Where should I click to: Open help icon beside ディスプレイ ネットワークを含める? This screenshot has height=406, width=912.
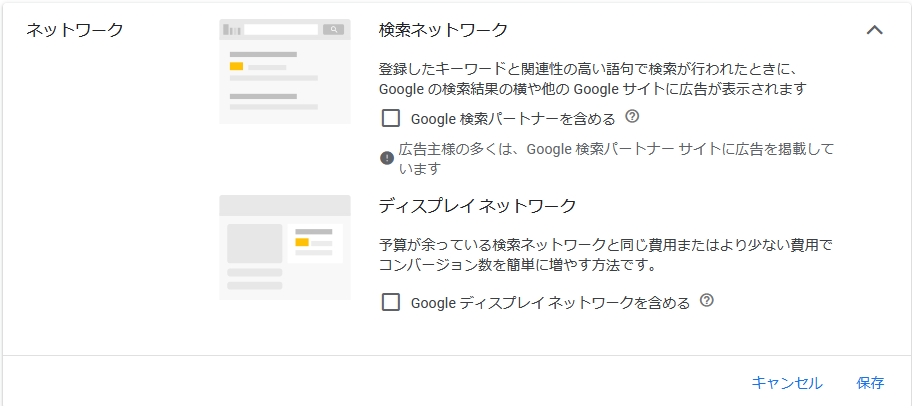tap(707, 300)
